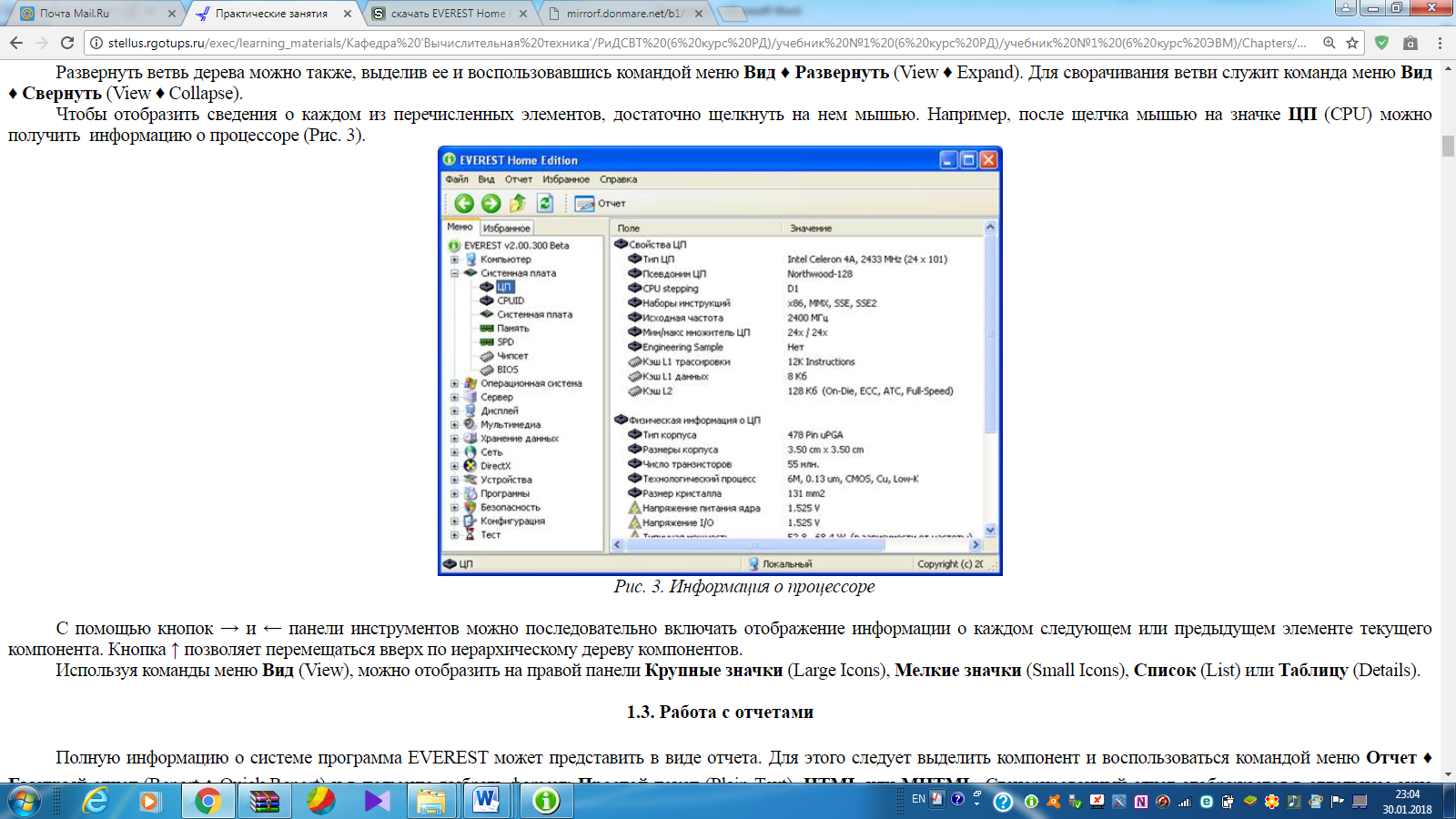Click the Chrome taskbar button
The image size is (1456, 819).
[x=207, y=801]
